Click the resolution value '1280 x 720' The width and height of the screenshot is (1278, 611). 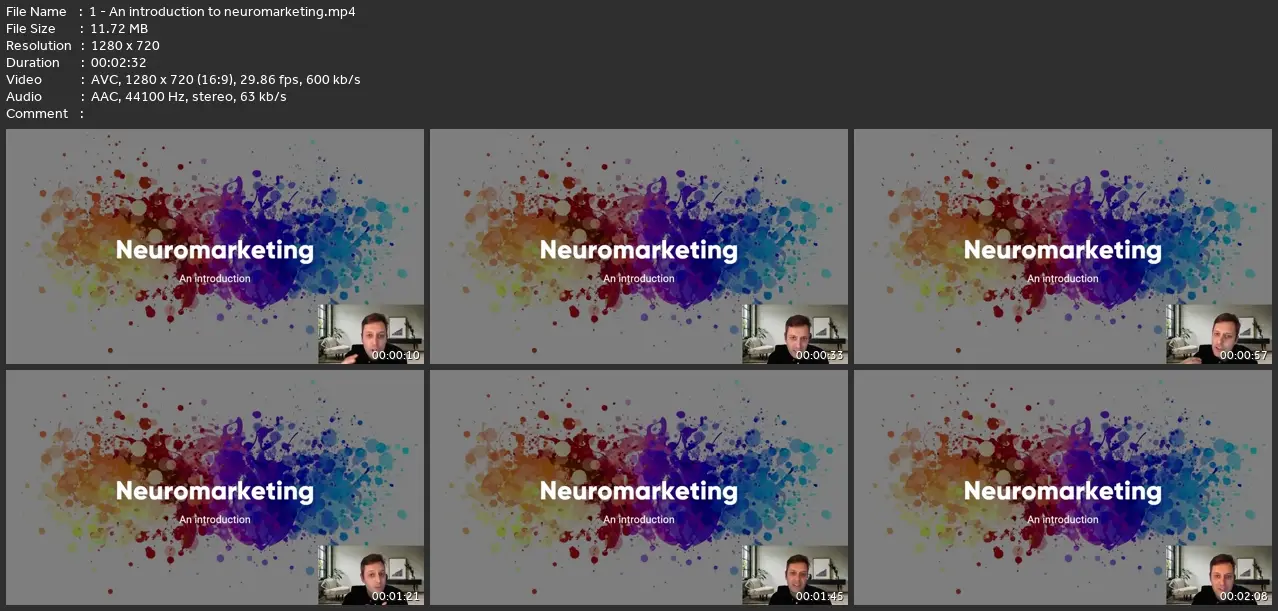[x=125, y=46]
